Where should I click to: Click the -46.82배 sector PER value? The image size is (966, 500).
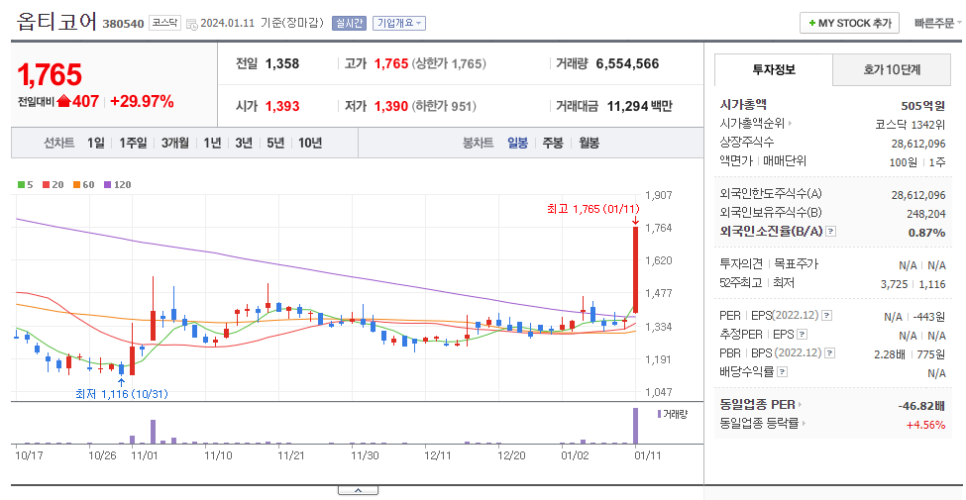point(922,405)
